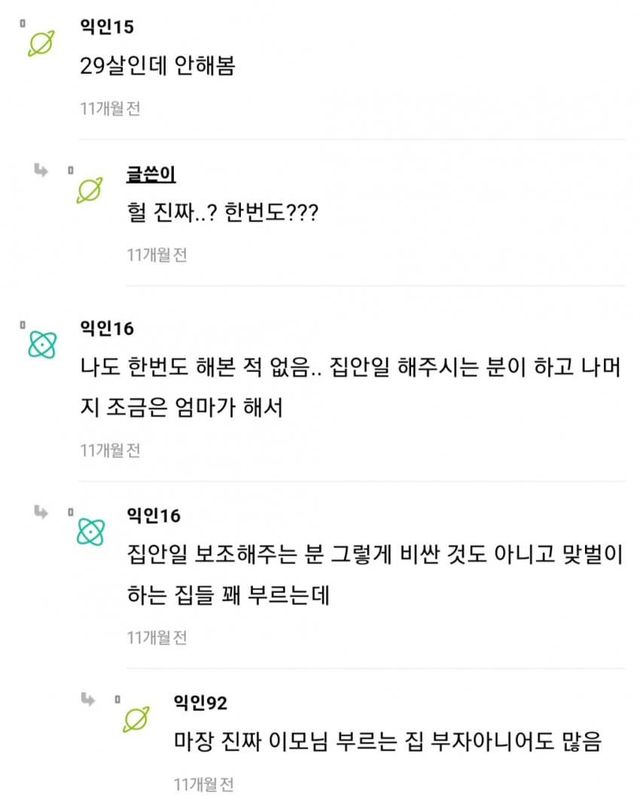
Task: Click the reply arrow before 익인16's nested reply
Action: [x=41, y=512]
